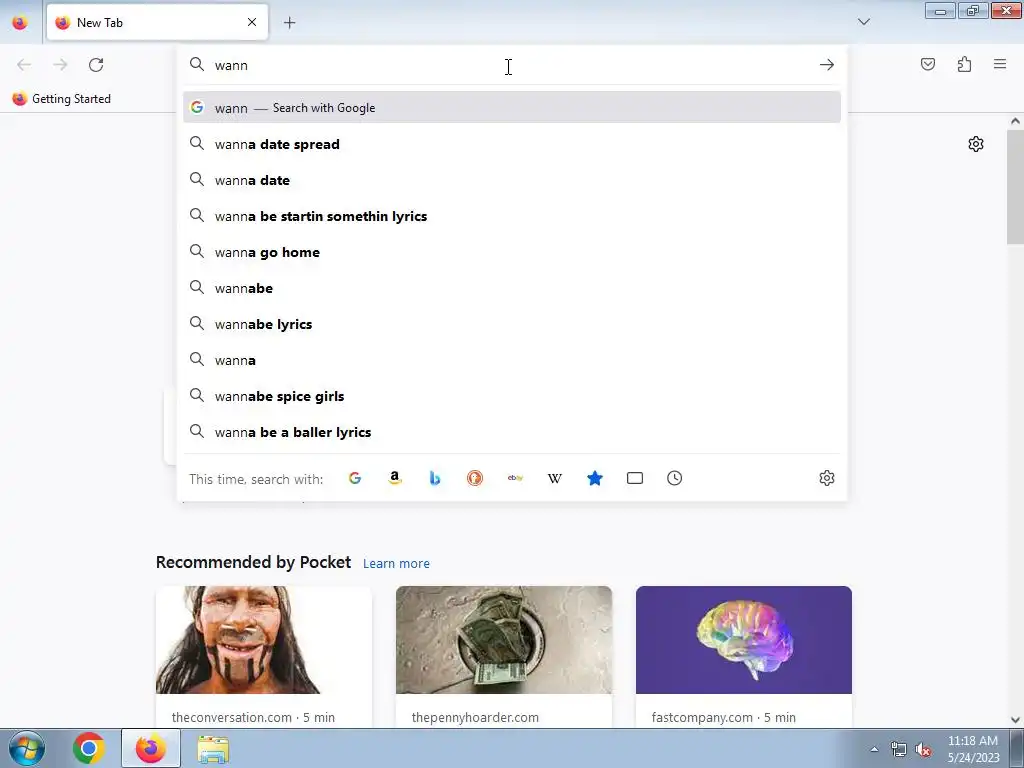Click the muted volume tray icon
Viewport: 1024px width, 768px height.
tap(923, 750)
